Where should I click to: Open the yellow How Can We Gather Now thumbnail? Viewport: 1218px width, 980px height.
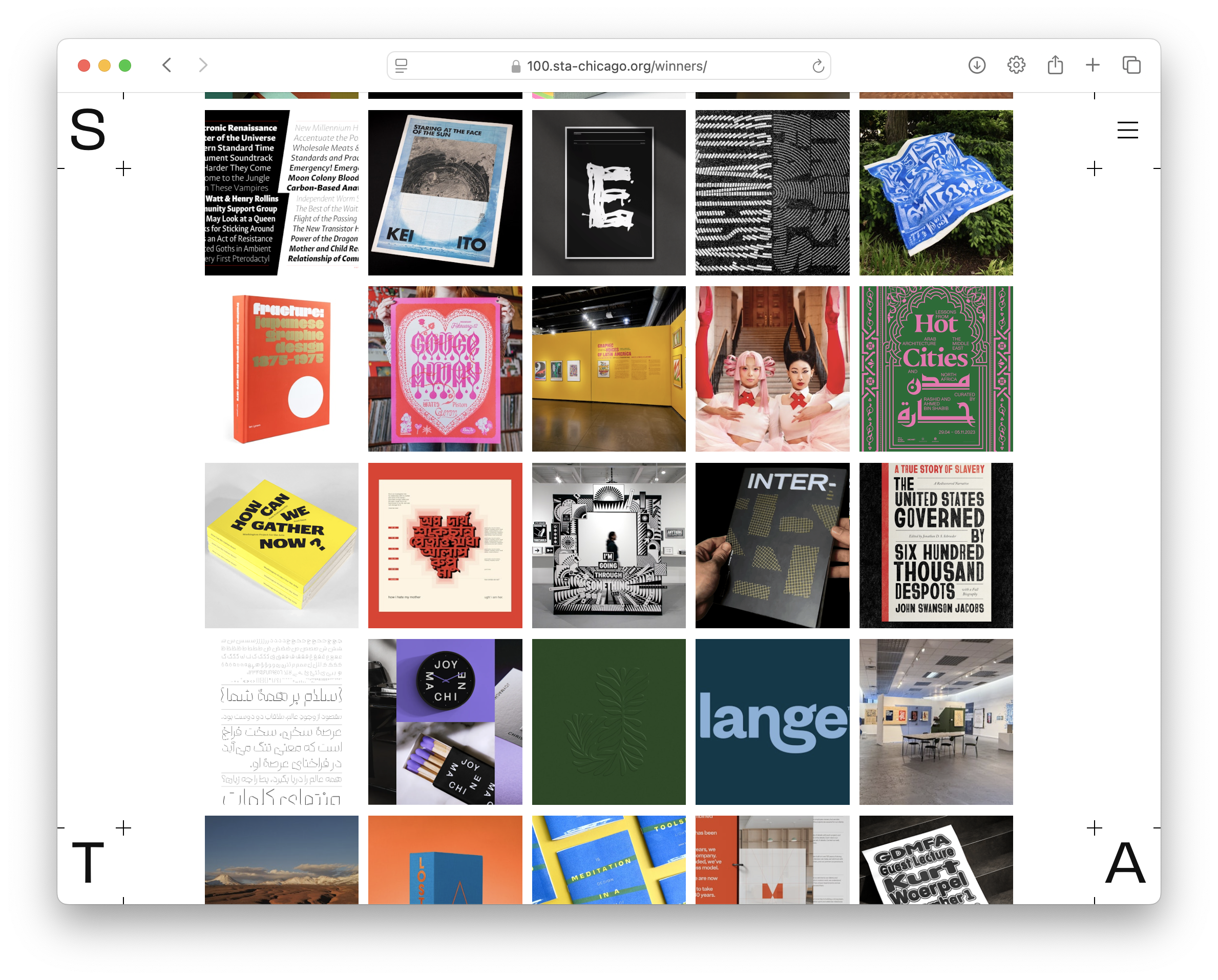pyautogui.click(x=281, y=545)
